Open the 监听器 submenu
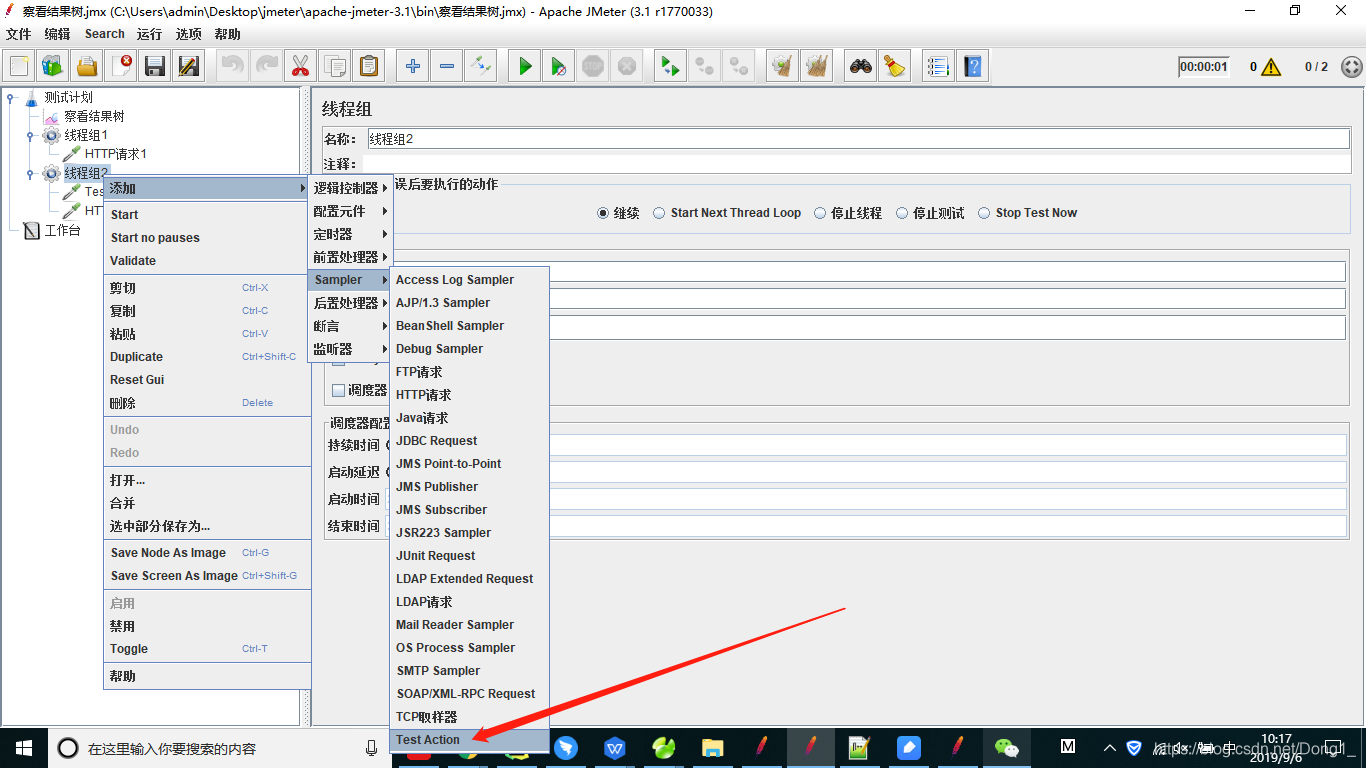The height and width of the screenshot is (768, 1366). (x=350, y=349)
